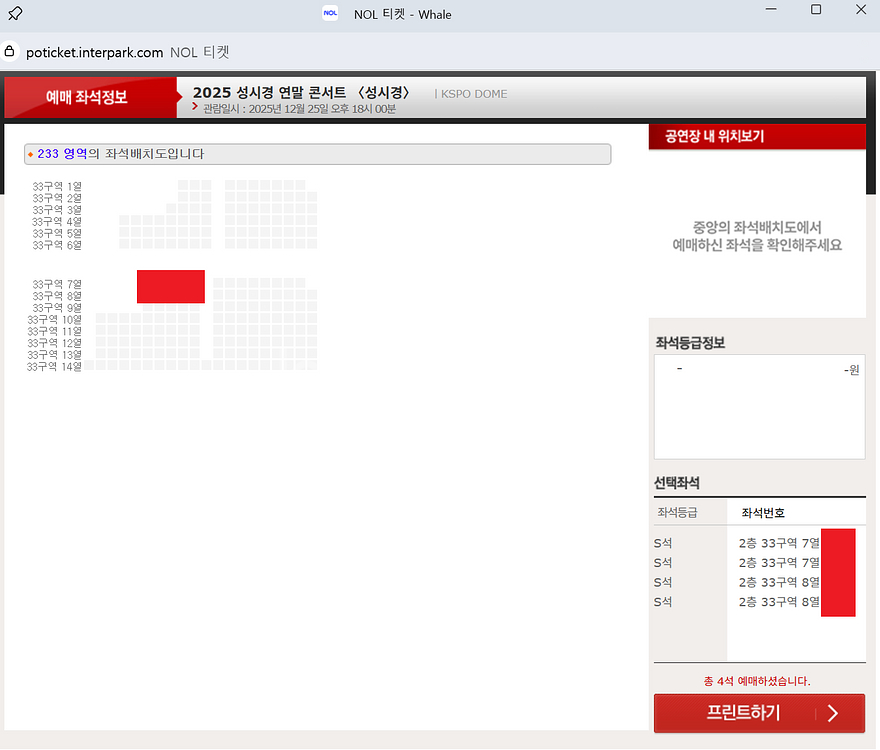Click the pin icon in the Whale title bar
The image size is (880, 750).
[x=15, y=13]
